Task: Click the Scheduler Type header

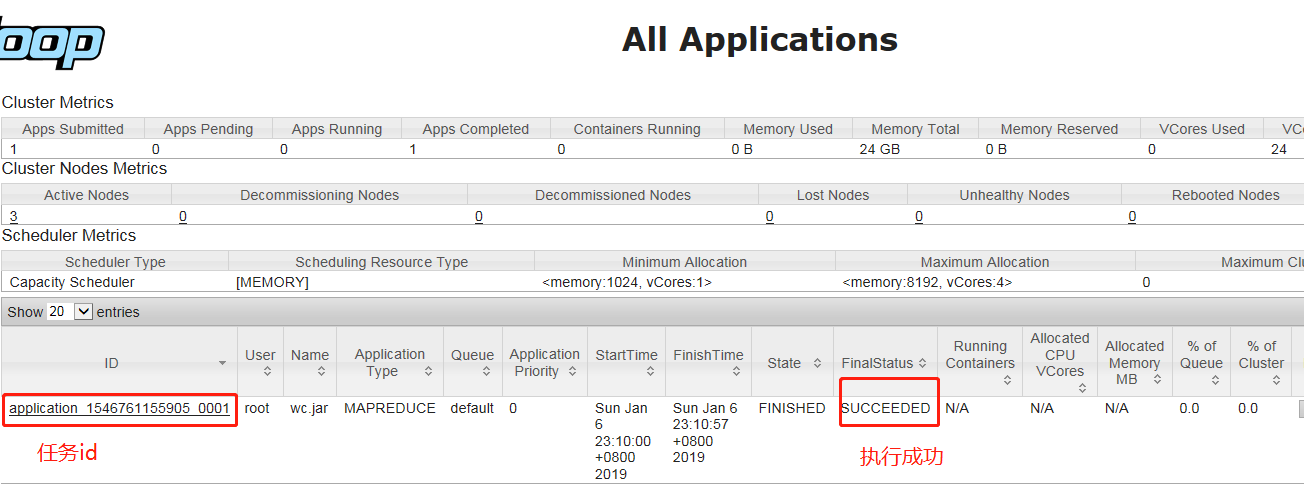Action: pos(115,262)
